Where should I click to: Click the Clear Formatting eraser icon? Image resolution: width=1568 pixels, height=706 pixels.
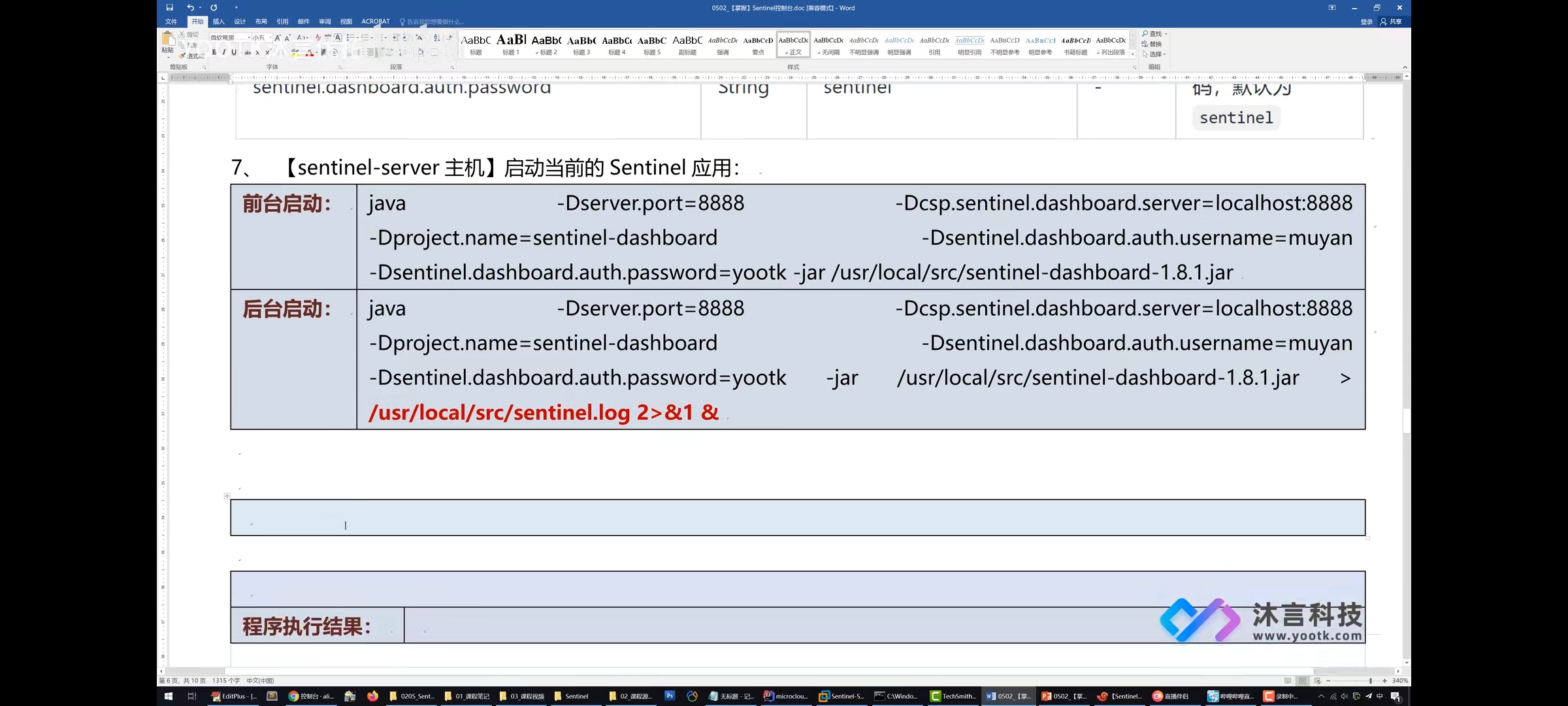click(318, 38)
